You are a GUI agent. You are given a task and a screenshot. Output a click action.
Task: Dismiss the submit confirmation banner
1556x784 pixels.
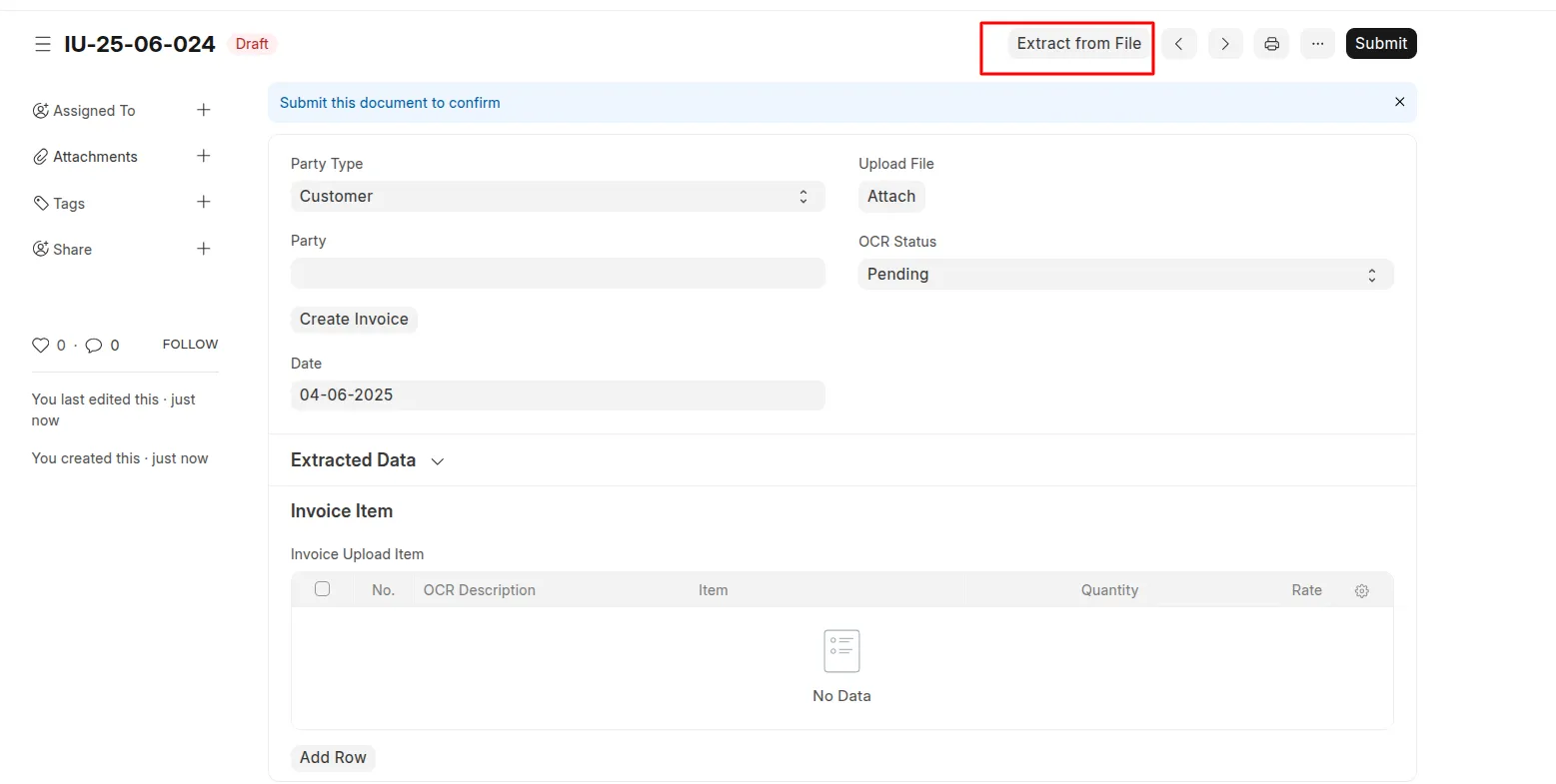coord(1399,102)
